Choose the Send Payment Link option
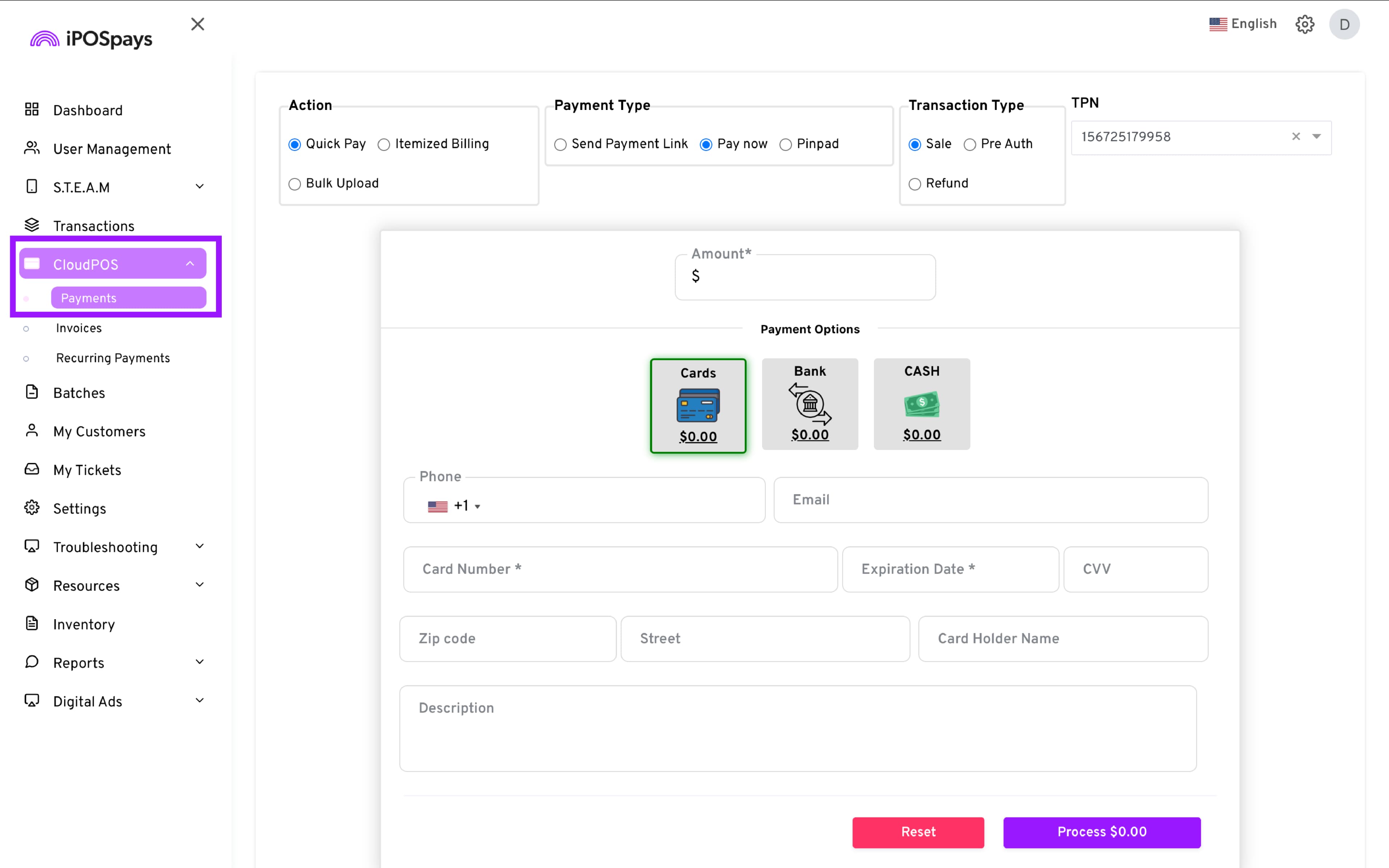Screen dimensions: 1389x868 560,145
